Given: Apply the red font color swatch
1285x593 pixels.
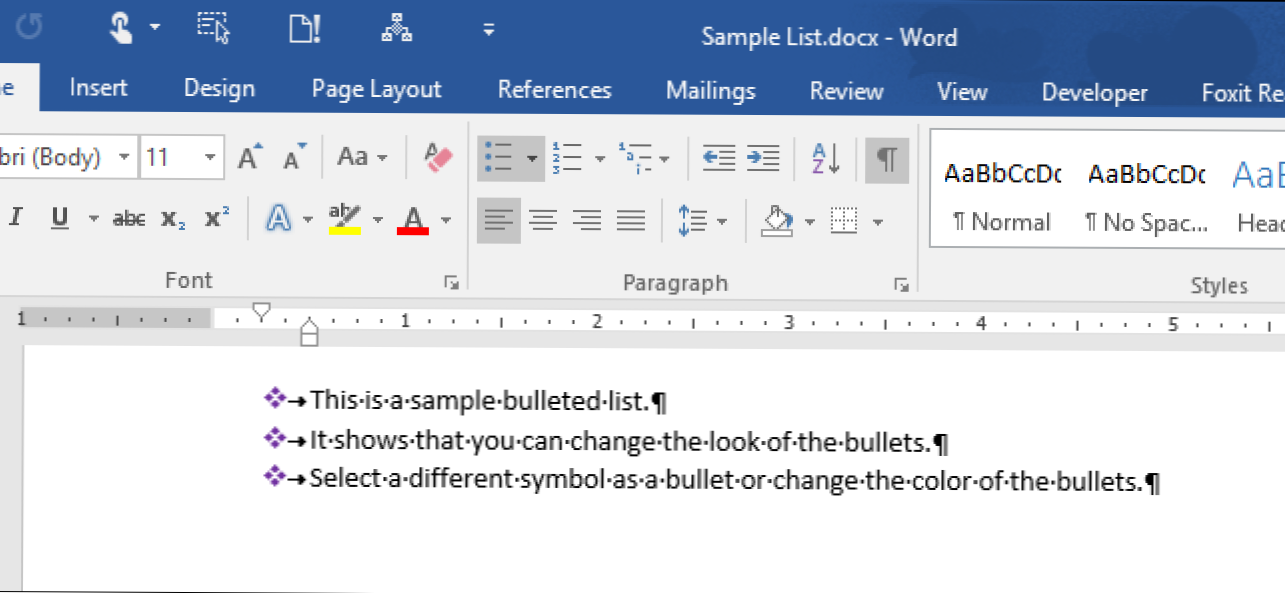Looking at the screenshot, I should click(x=414, y=219).
